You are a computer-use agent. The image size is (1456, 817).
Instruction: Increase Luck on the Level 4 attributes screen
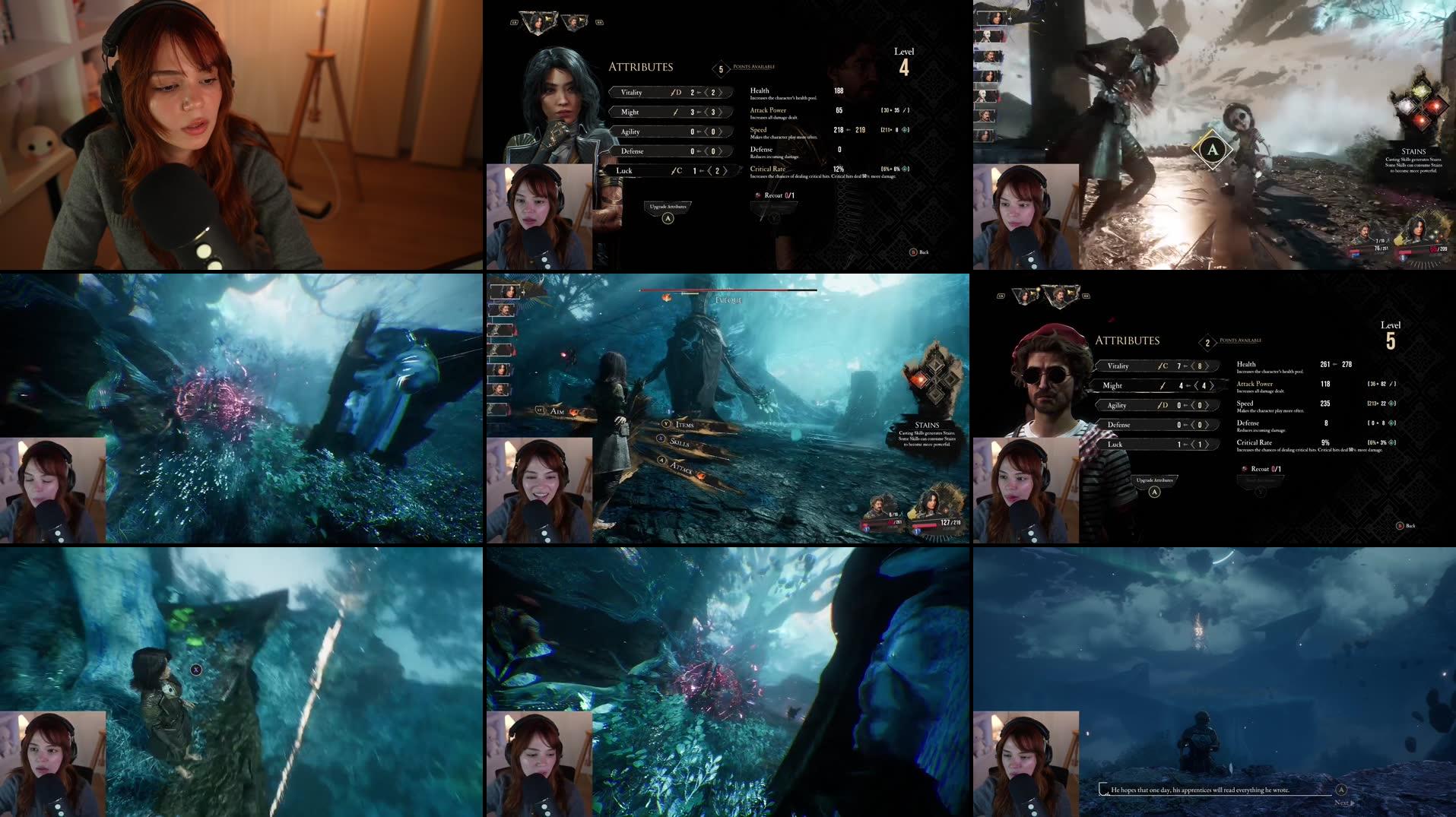pos(724,171)
